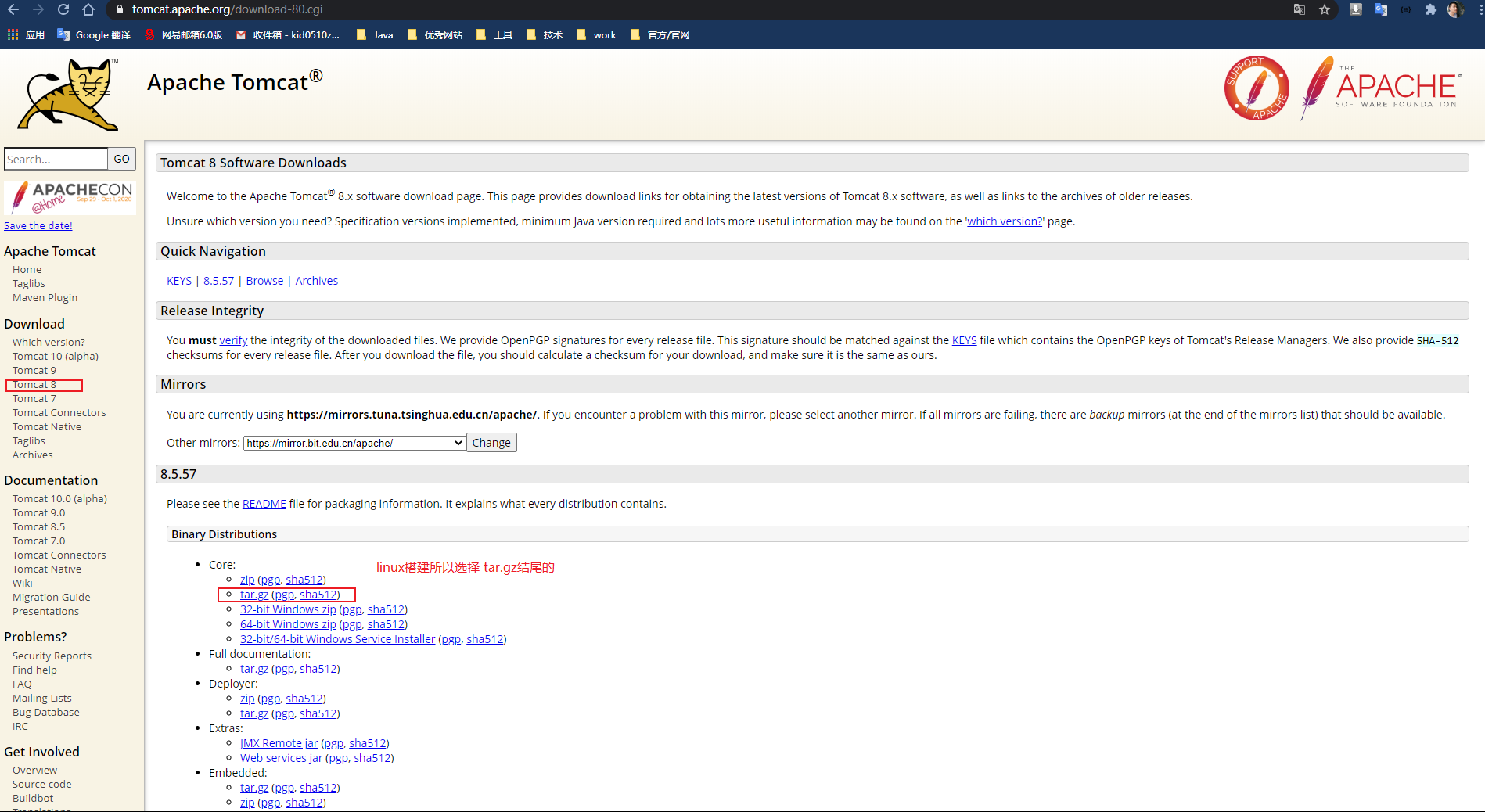Open the browser home page icon
The width and height of the screenshot is (1485, 812).
tap(88, 9)
